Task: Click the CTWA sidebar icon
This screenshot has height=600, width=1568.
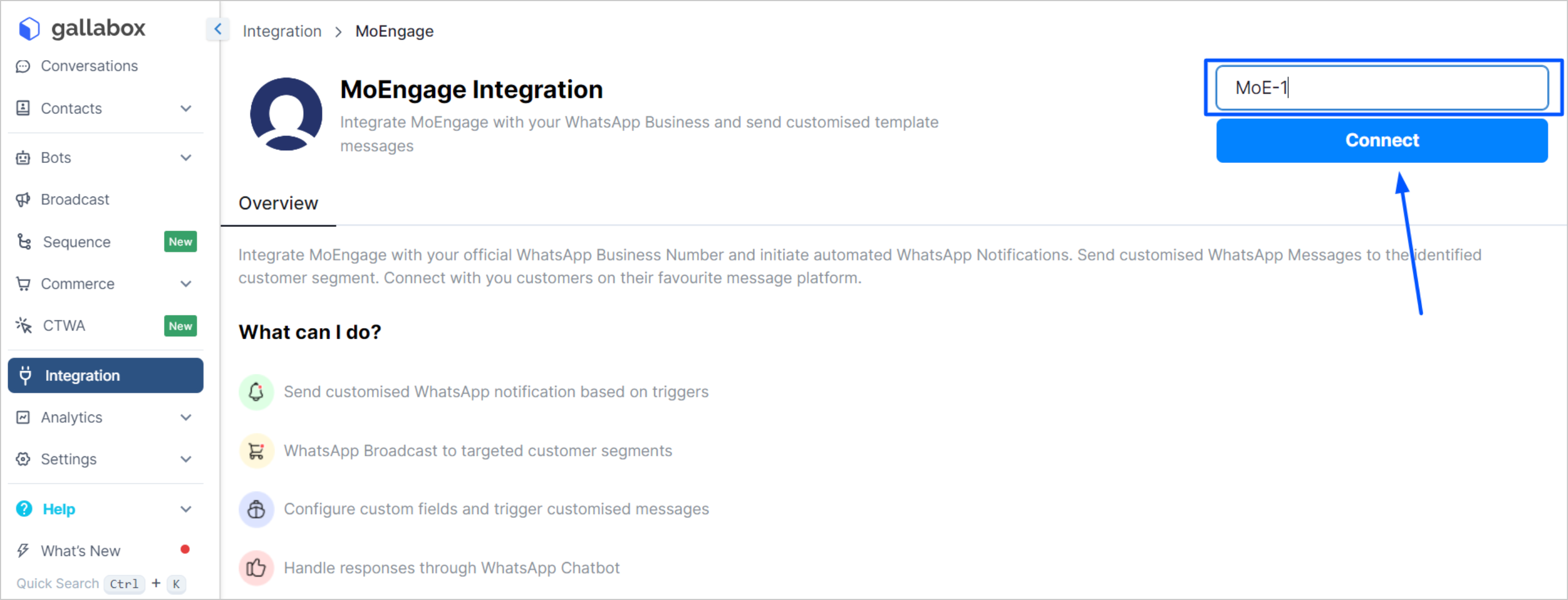Action: [23, 325]
